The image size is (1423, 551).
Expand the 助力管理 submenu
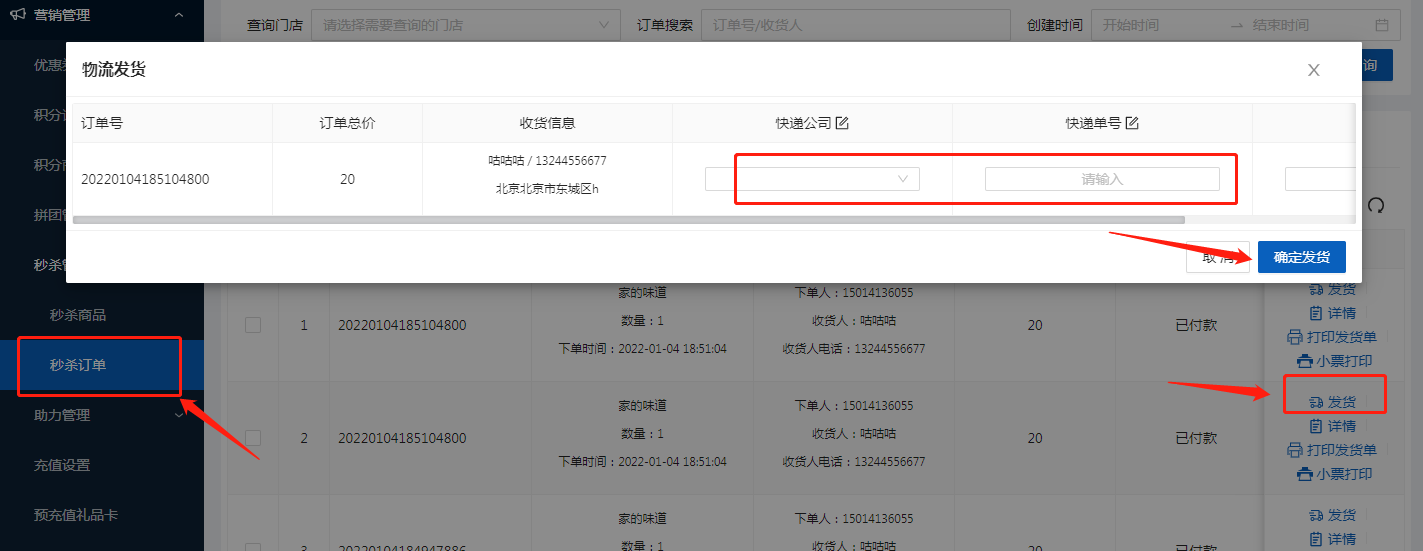click(x=179, y=415)
